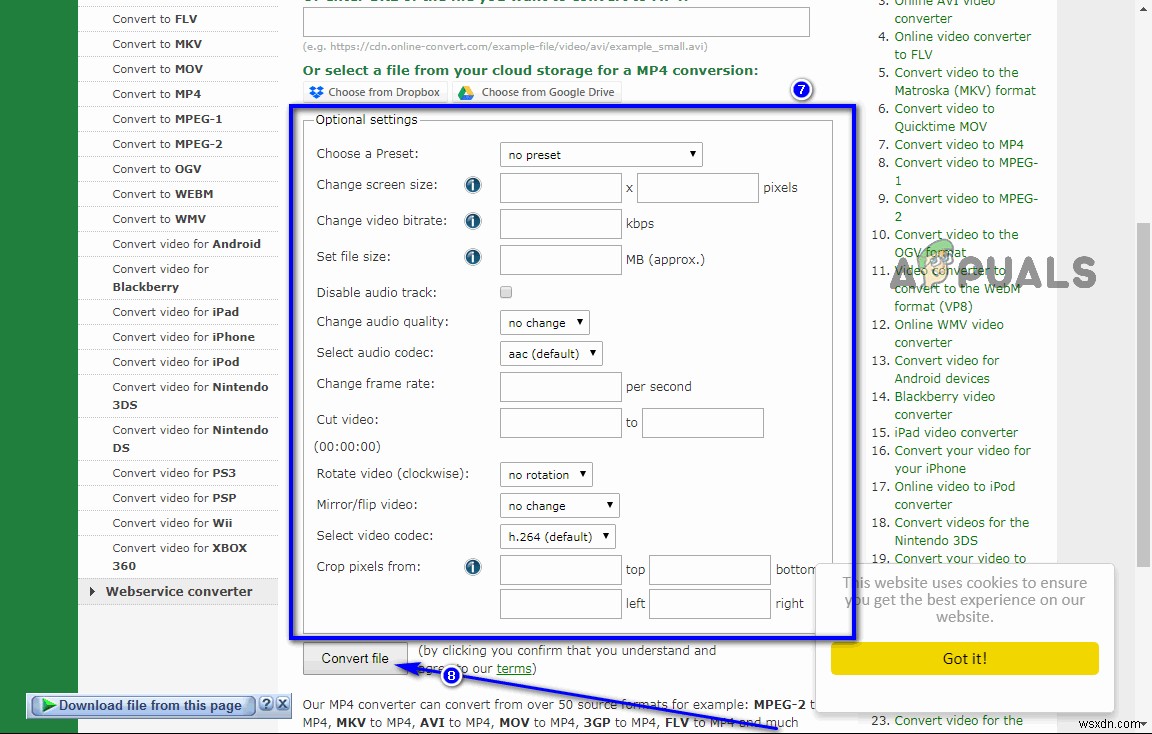The image size is (1152, 734).
Task: Click the crop pixels info icon
Action: [473, 567]
